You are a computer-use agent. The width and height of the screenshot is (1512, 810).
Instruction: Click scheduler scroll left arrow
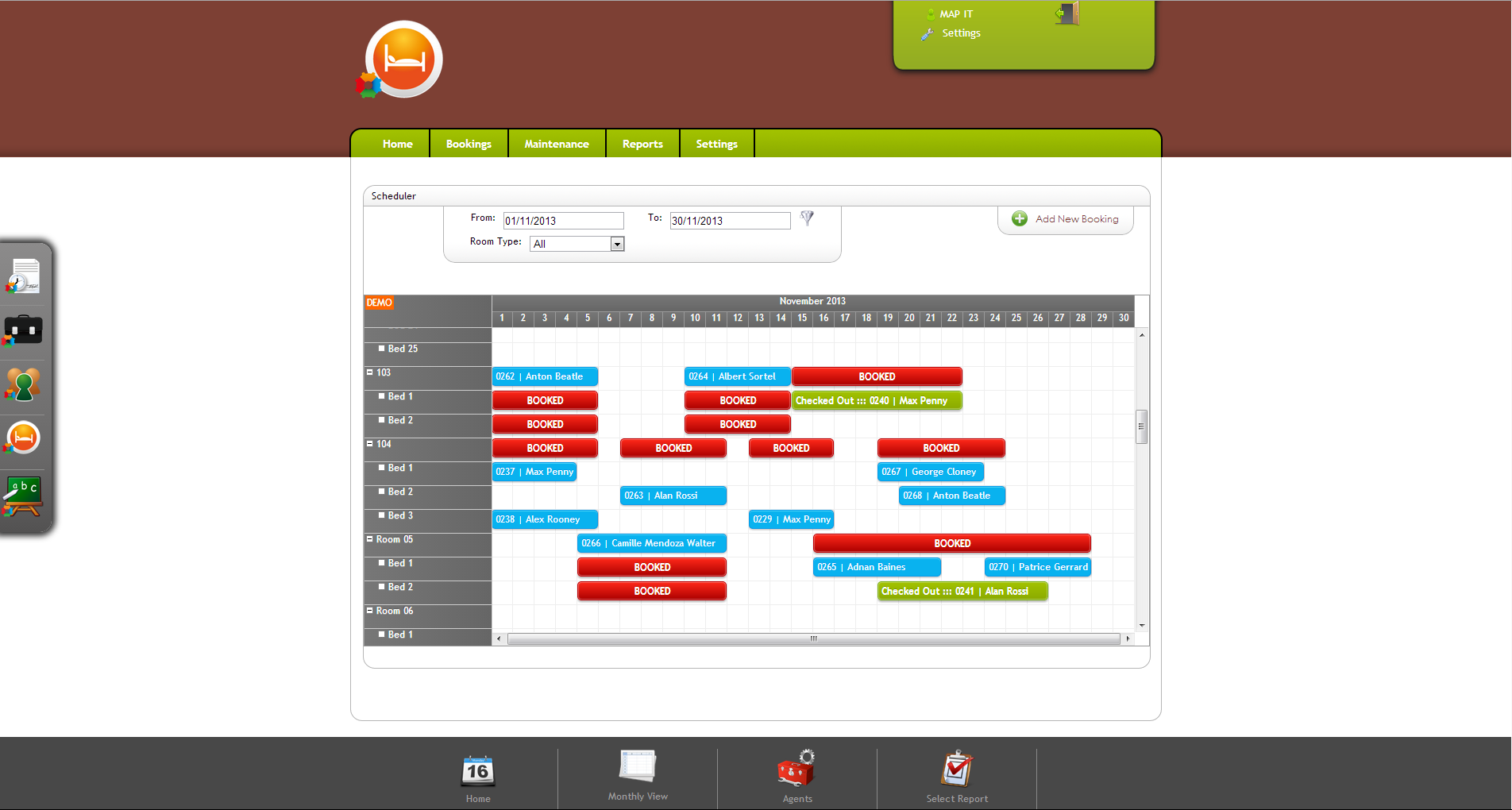[x=499, y=638]
